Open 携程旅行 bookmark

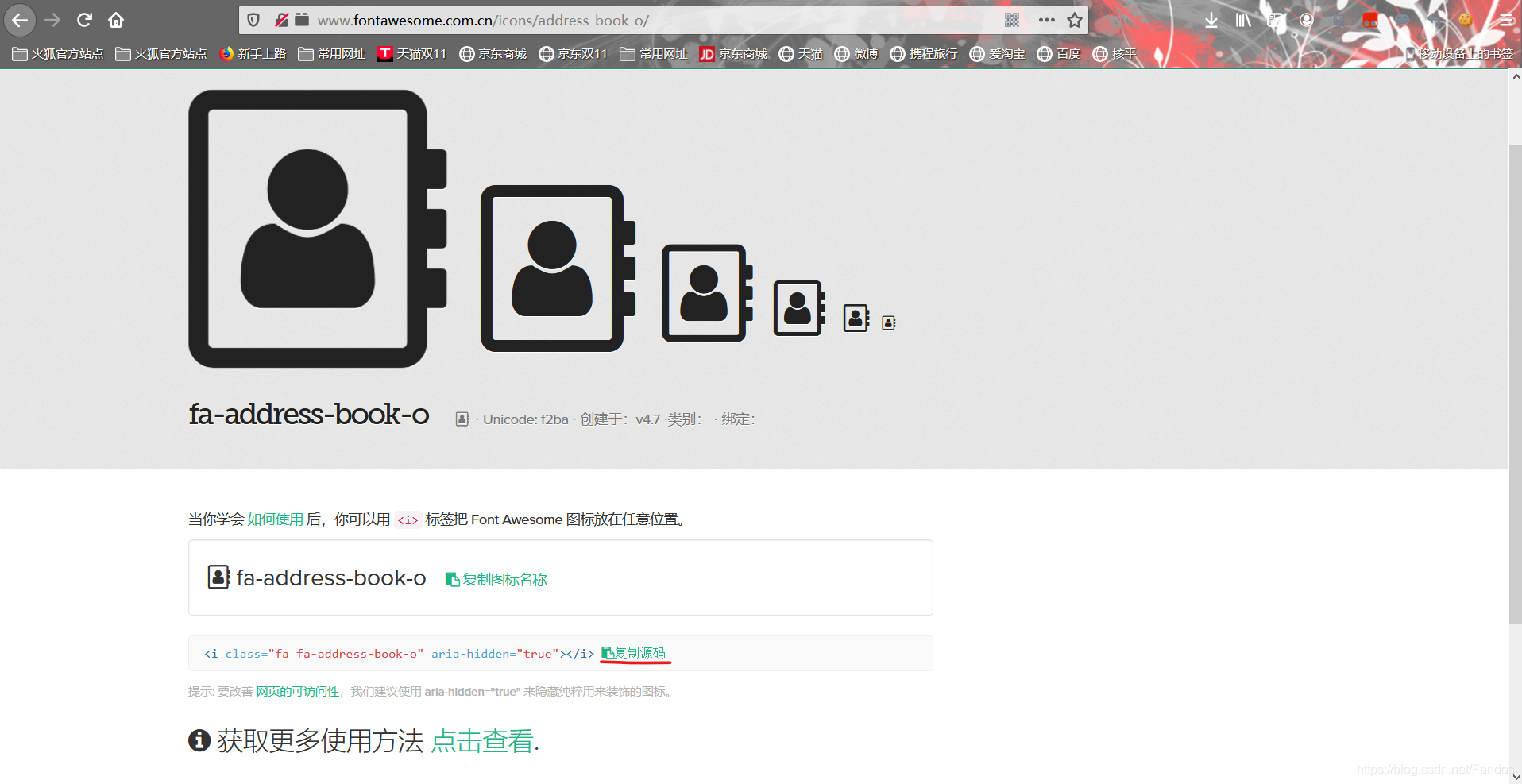[x=924, y=54]
